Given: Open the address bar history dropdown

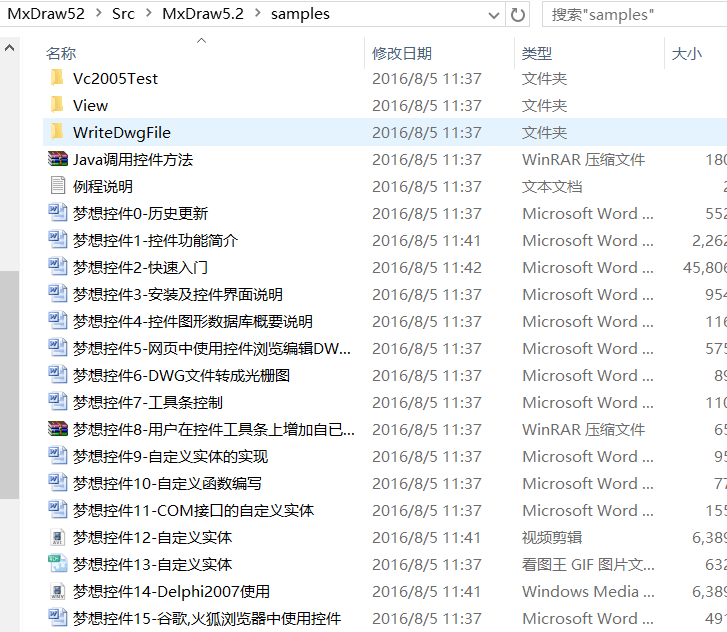Looking at the screenshot, I should coord(494,15).
